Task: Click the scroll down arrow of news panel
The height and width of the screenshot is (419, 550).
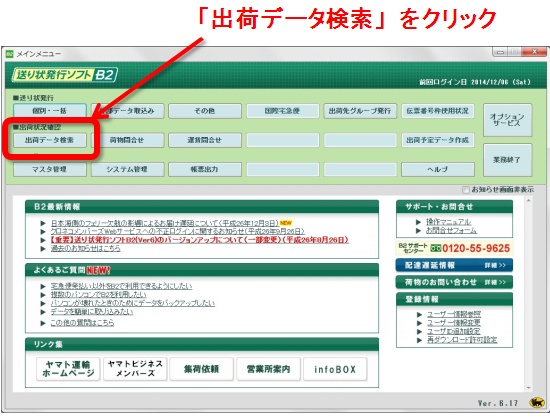Action: (528, 388)
